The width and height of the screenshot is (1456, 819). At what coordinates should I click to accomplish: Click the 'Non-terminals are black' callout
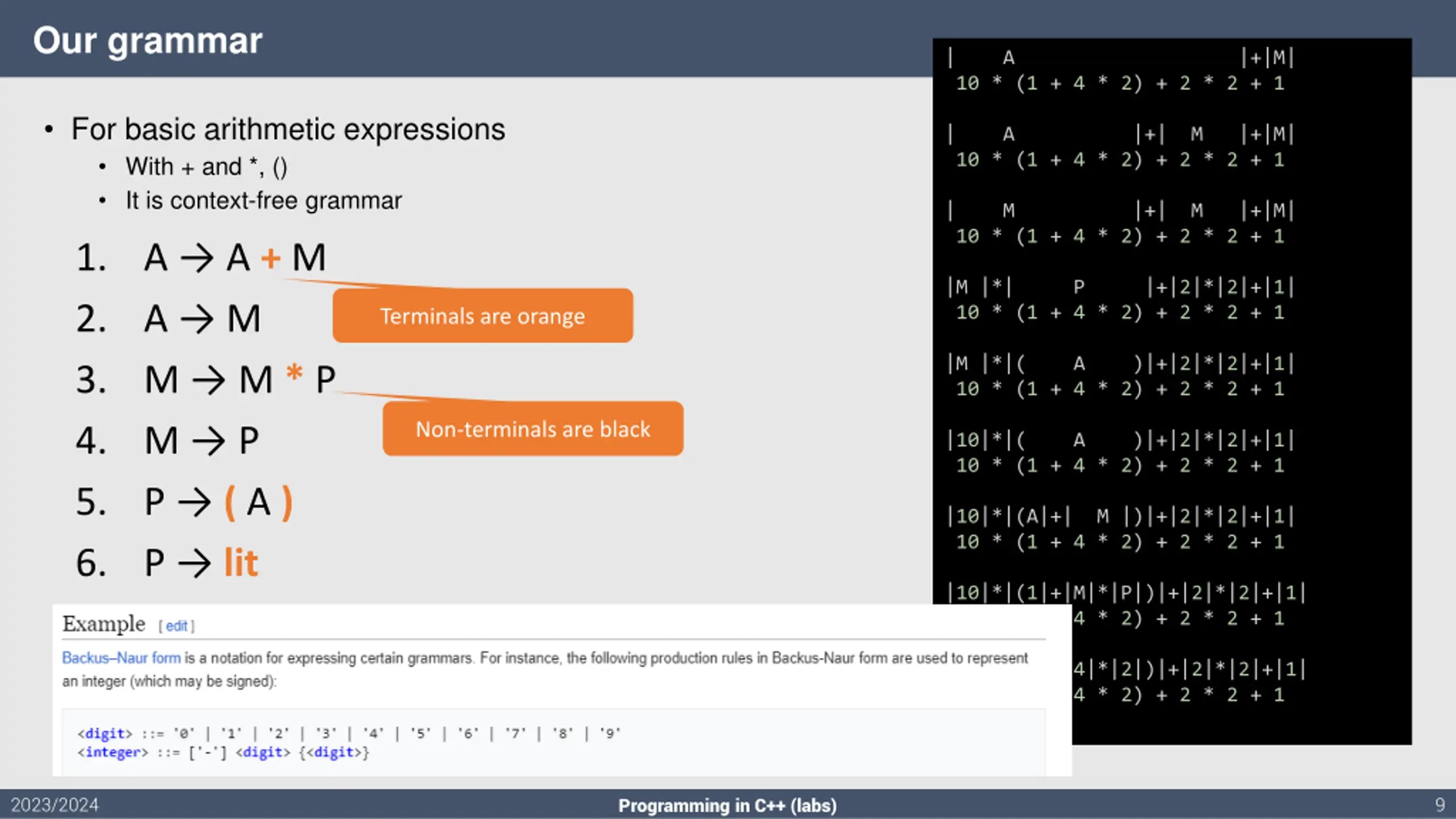click(533, 429)
